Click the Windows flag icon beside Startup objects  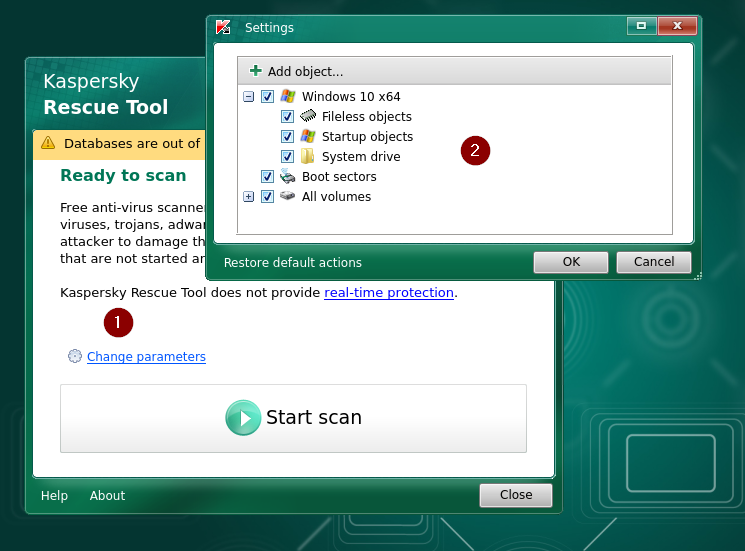(x=308, y=136)
